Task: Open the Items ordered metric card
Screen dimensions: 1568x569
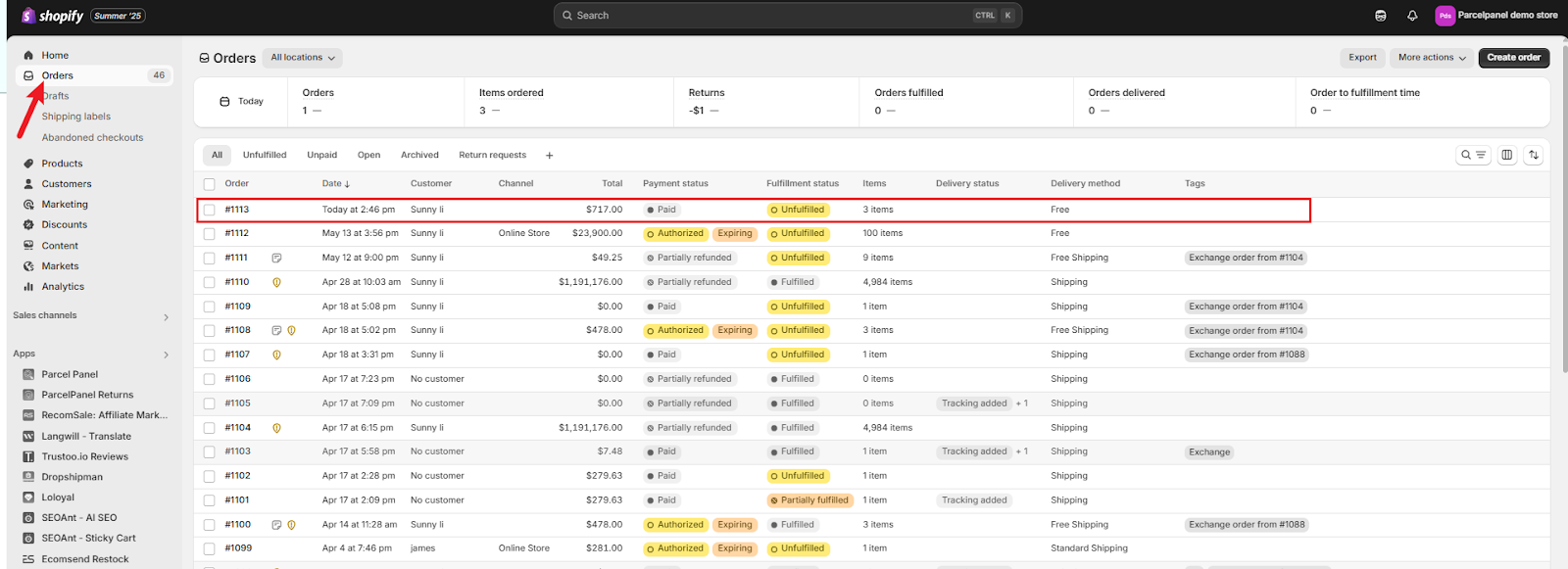Action: tap(569, 102)
